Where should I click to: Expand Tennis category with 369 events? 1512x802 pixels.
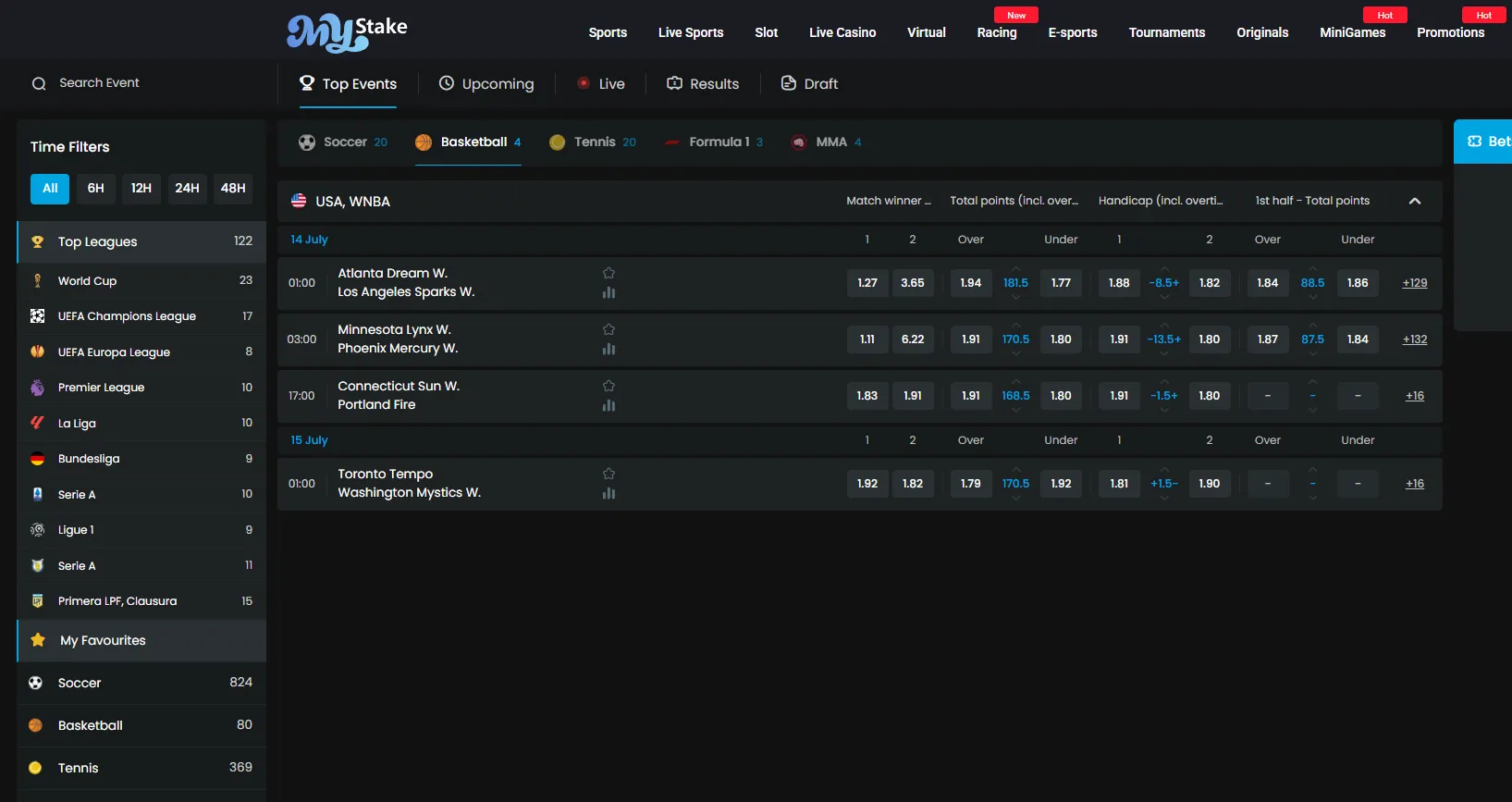pos(141,768)
